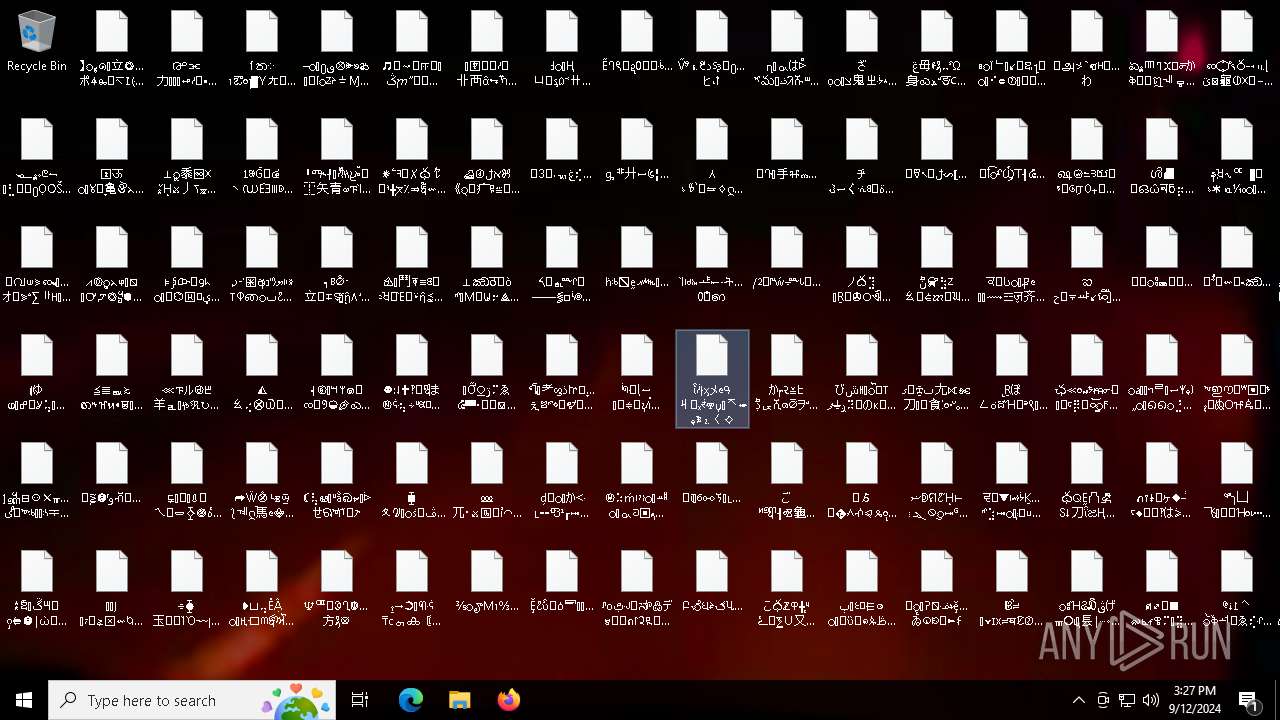This screenshot has width=1280, height=720.
Task: Open Task View from the taskbar
Action: pos(361,700)
